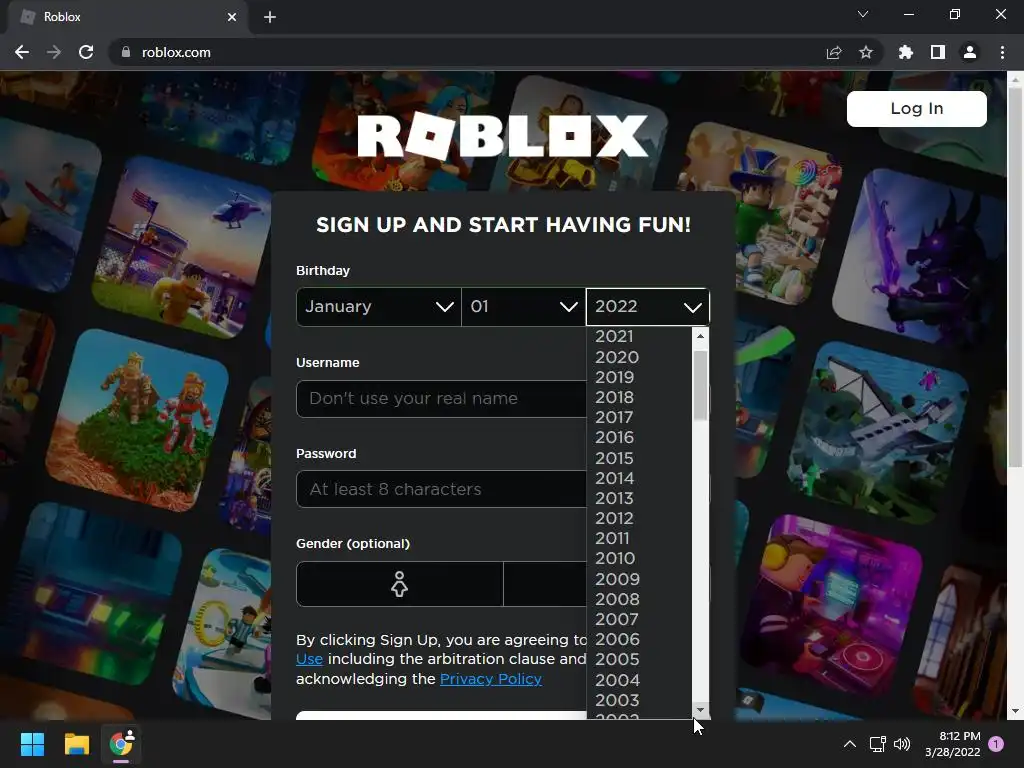1024x768 pixels.
Task: Pick 2006 in the year list
Action: pyautogui.click(x=639, y=639)
